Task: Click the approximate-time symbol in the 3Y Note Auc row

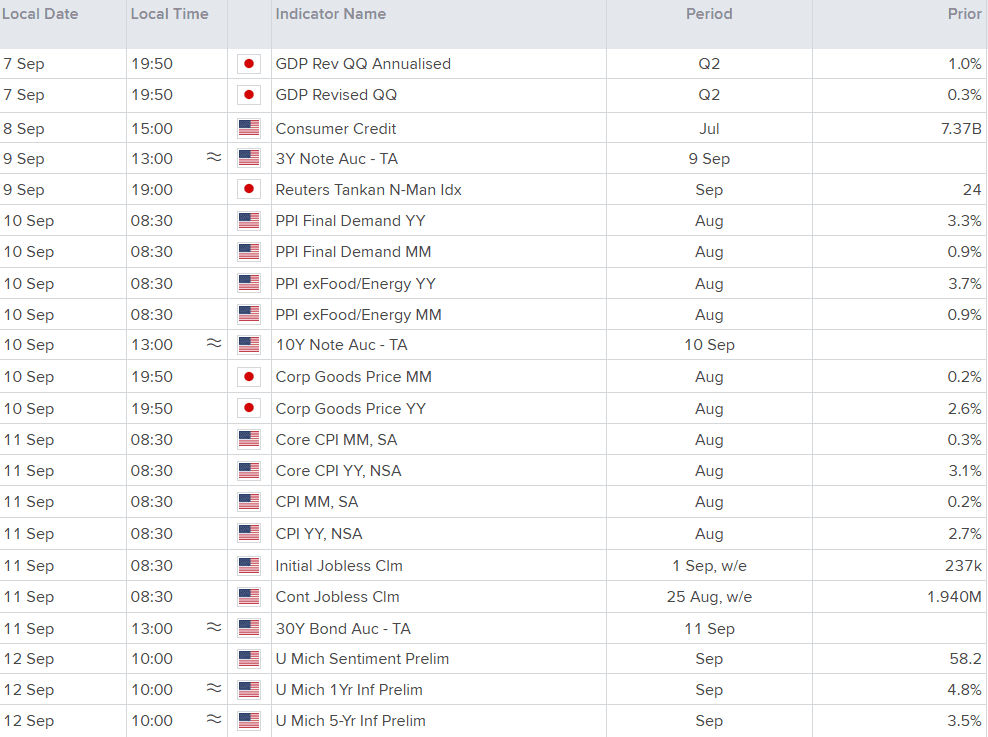Action: pyautogui.click(x=214, y=157)
